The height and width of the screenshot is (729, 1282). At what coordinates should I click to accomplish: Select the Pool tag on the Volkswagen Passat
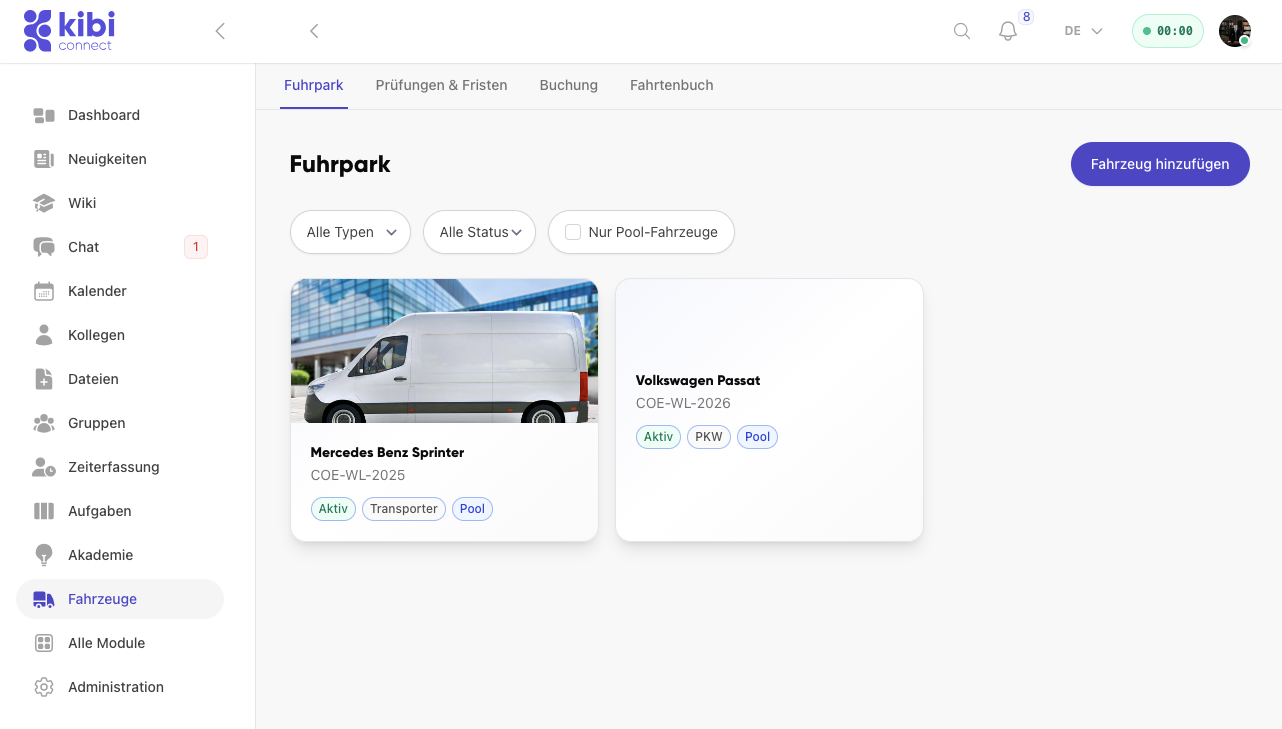pyautogui.click(x=757, y=437)
